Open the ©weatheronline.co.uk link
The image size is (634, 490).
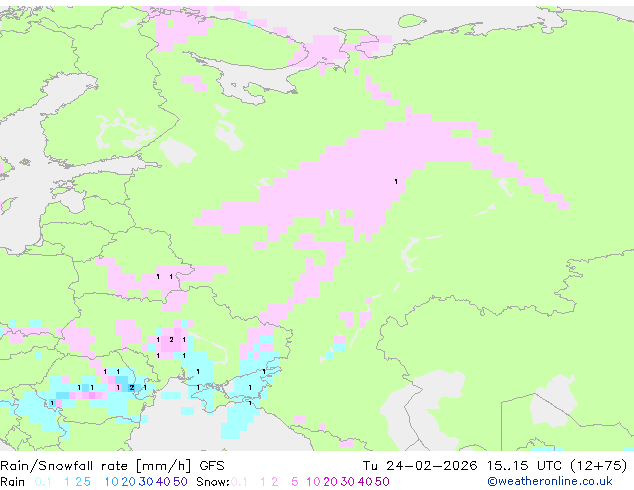pyautogui.click(x=550, y=482)
